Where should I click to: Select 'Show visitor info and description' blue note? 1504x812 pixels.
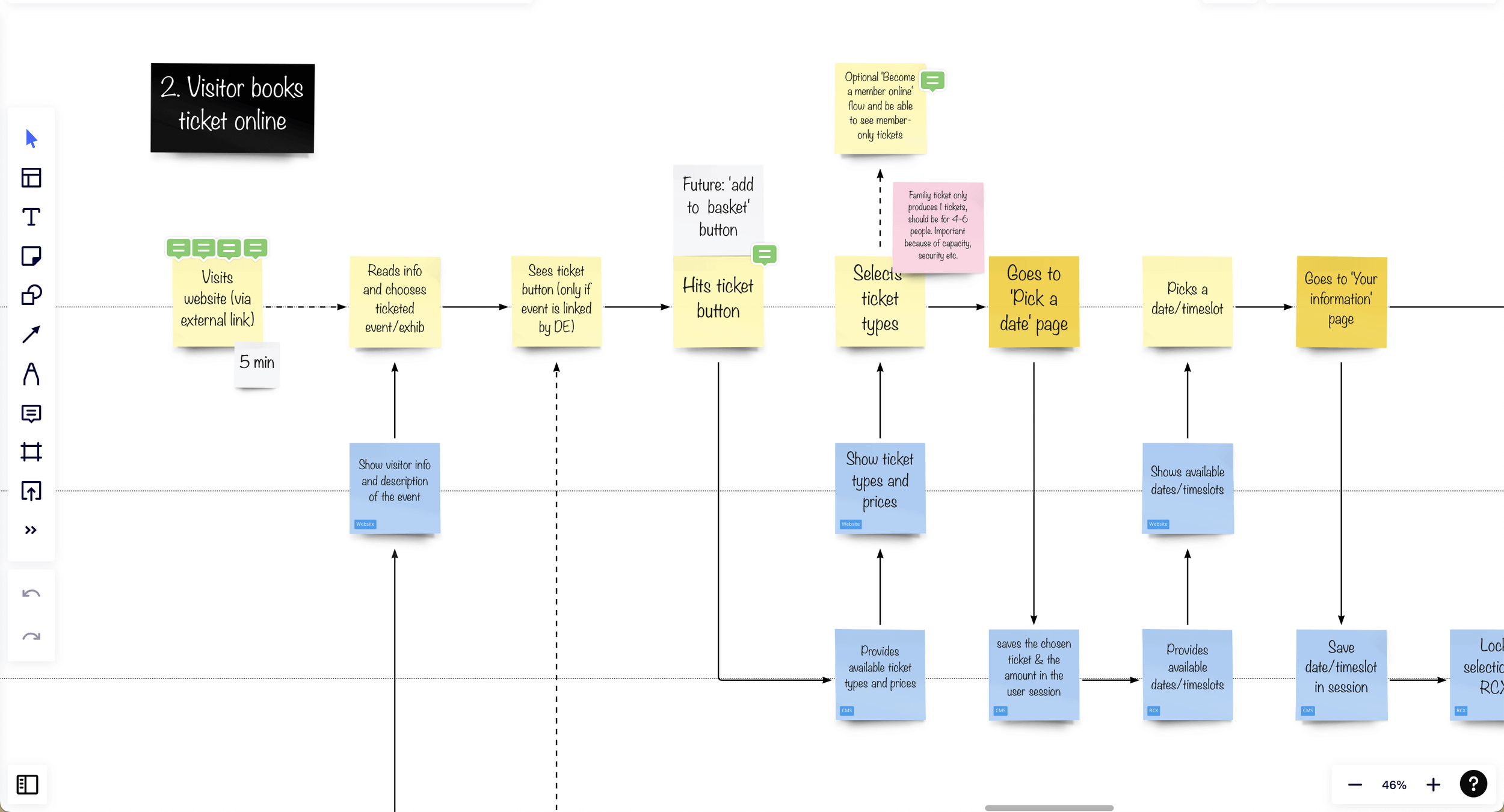(395, 488)
